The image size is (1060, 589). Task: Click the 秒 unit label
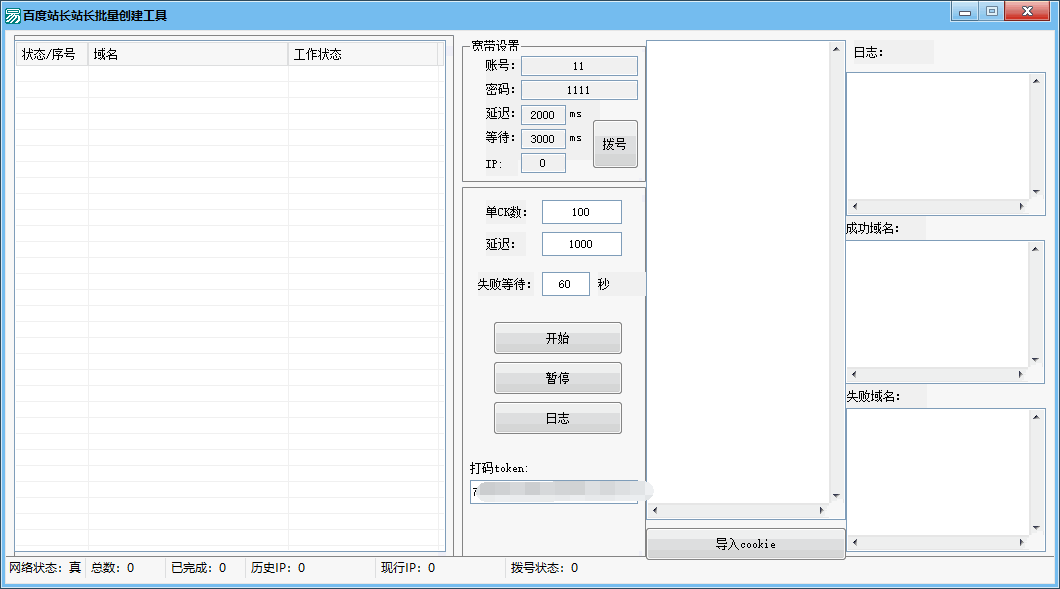(x=604, y=284)
